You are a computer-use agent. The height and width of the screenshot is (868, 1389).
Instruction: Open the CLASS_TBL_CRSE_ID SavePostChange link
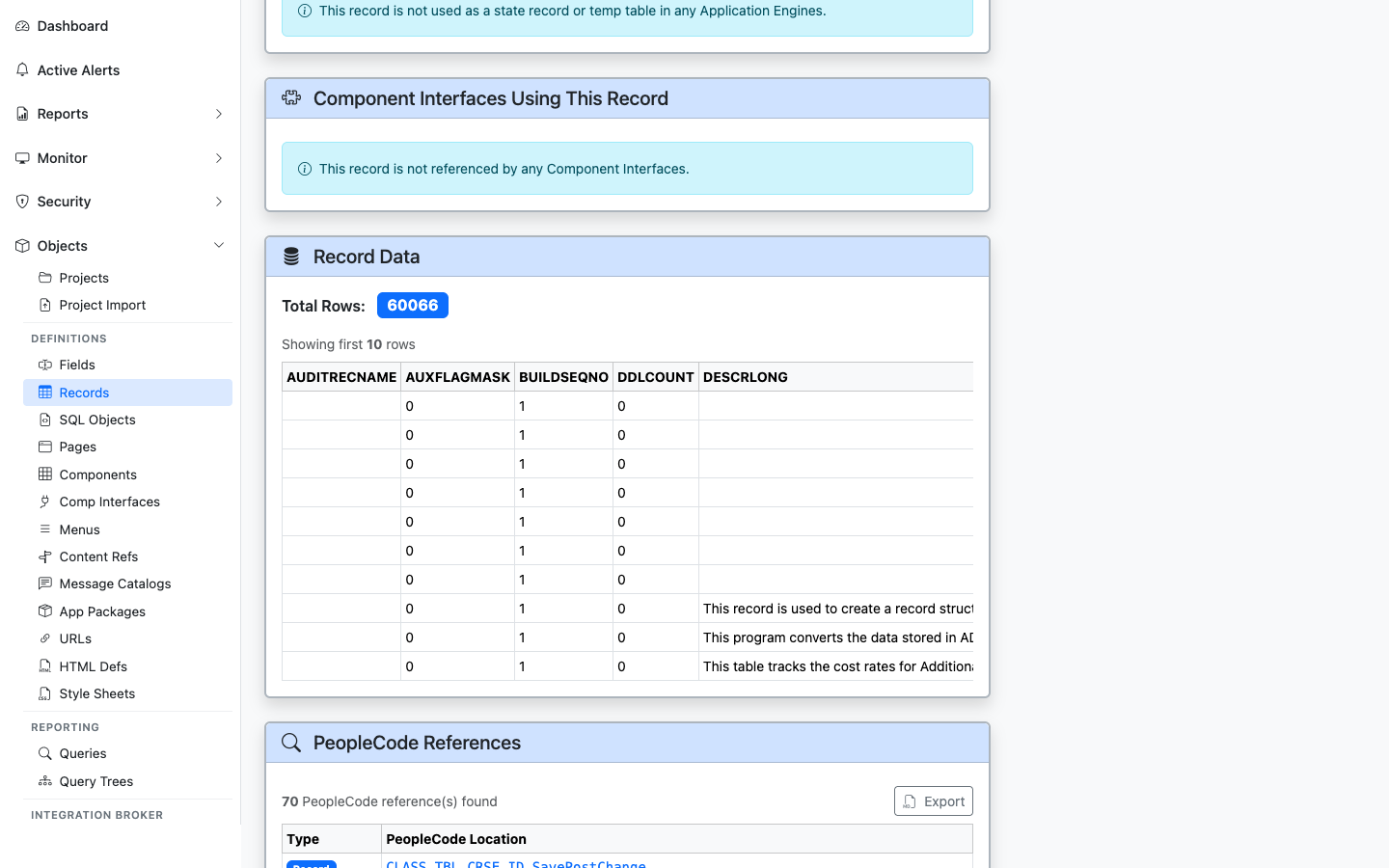pos(516,864)
